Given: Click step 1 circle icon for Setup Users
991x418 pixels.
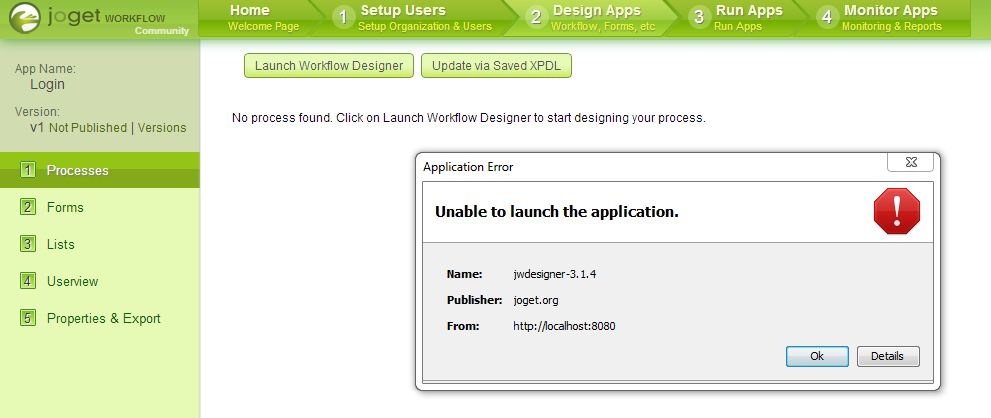Looking at the screenshot, I should [343, 18].
